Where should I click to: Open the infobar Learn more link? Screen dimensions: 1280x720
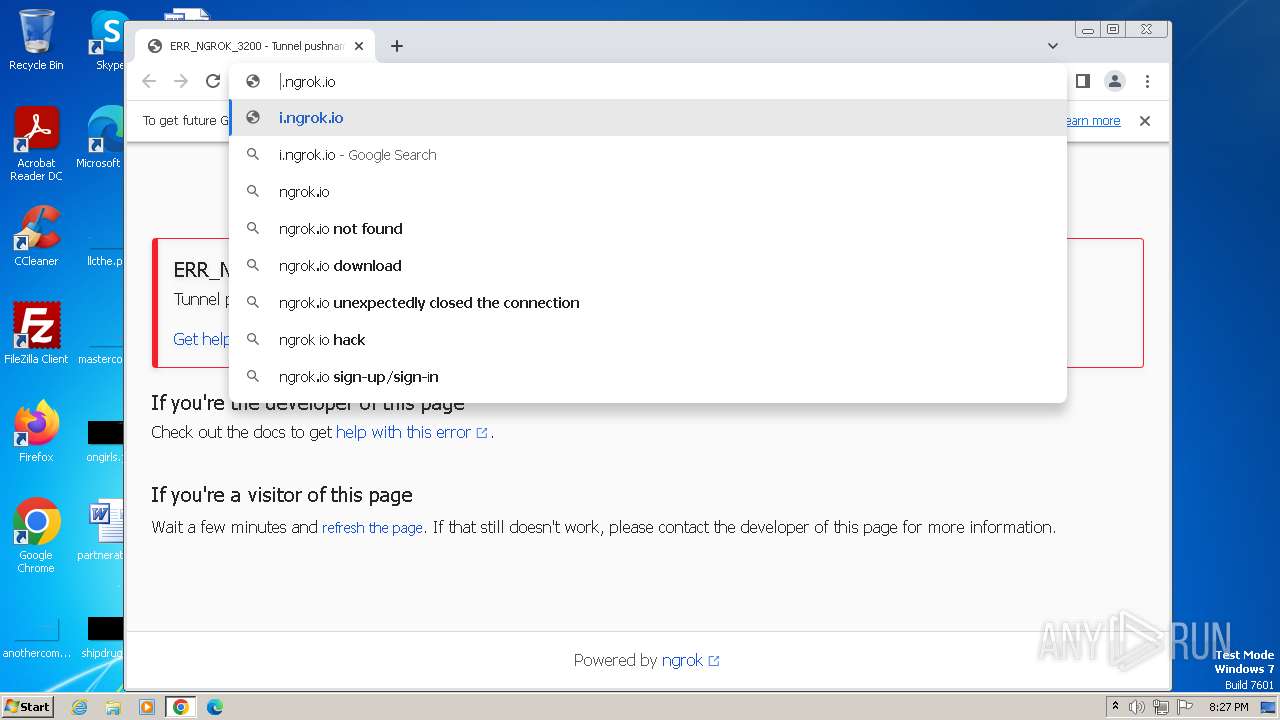(1093, 121)
